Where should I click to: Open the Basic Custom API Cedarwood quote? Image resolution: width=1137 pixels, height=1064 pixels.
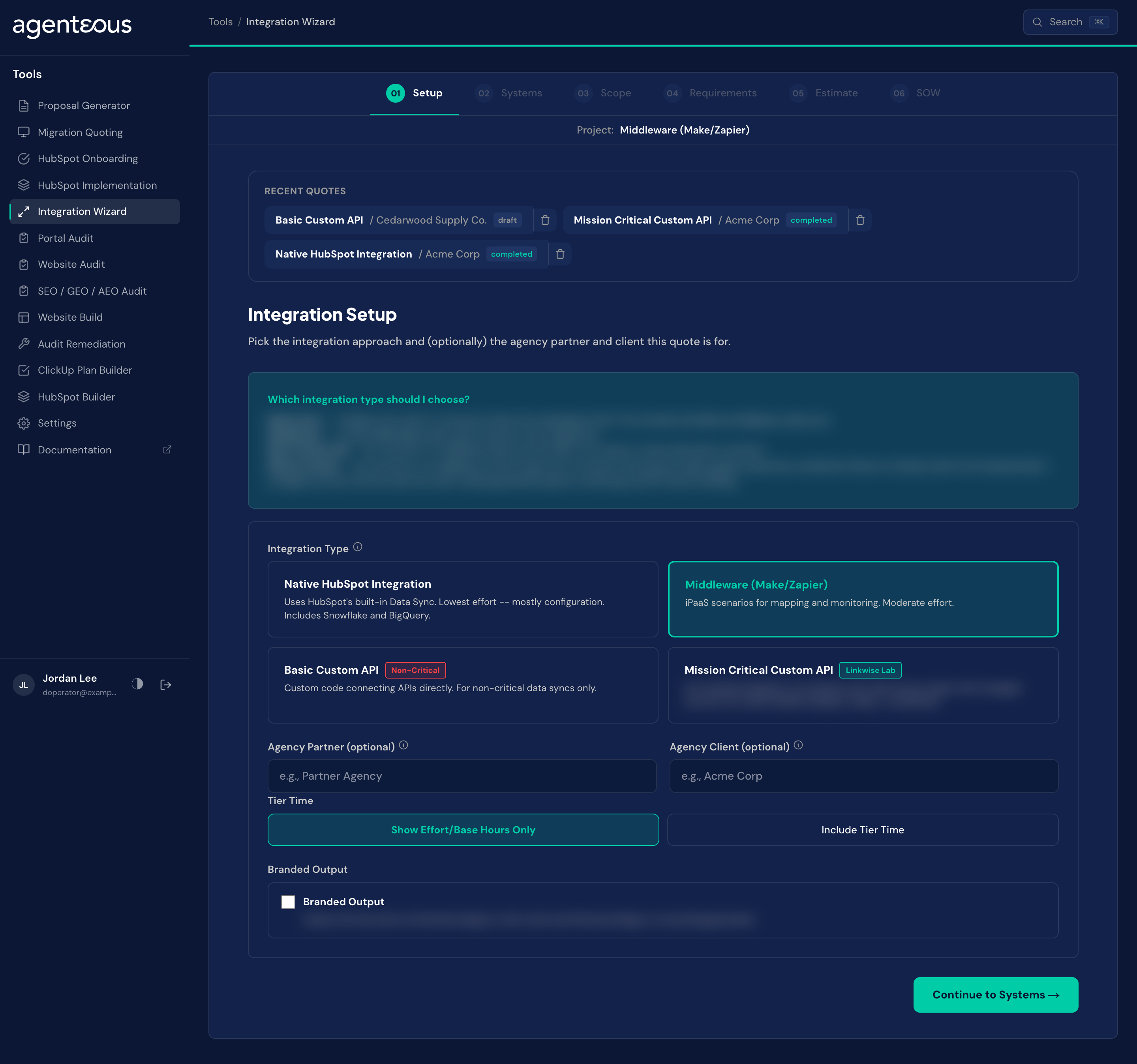click(398, 220)
